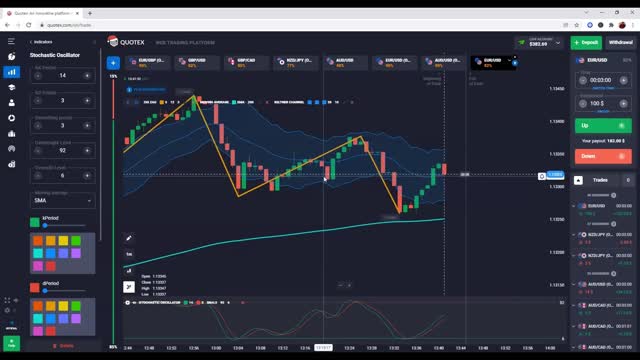Switch to NZD/JPY asset tab
The height and width of the screenshot is (360, 640).
296,62
